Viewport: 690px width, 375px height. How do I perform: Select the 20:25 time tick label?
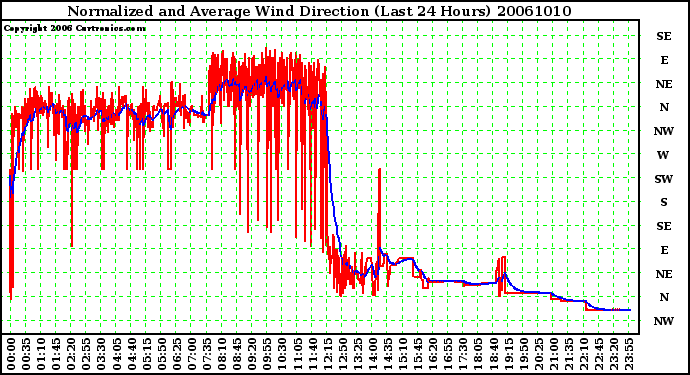[539, 354]
